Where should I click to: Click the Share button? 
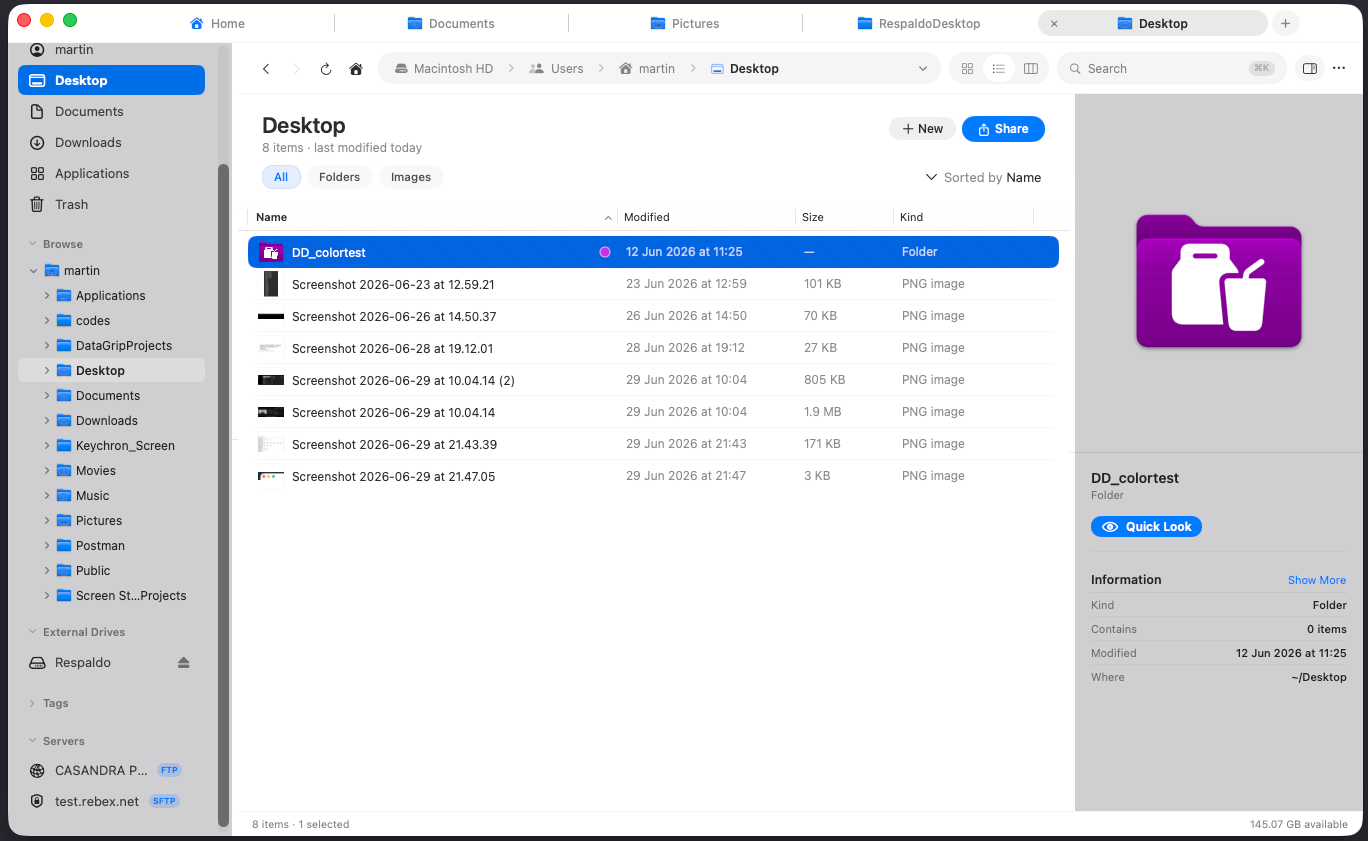[x=1003, y=129]
